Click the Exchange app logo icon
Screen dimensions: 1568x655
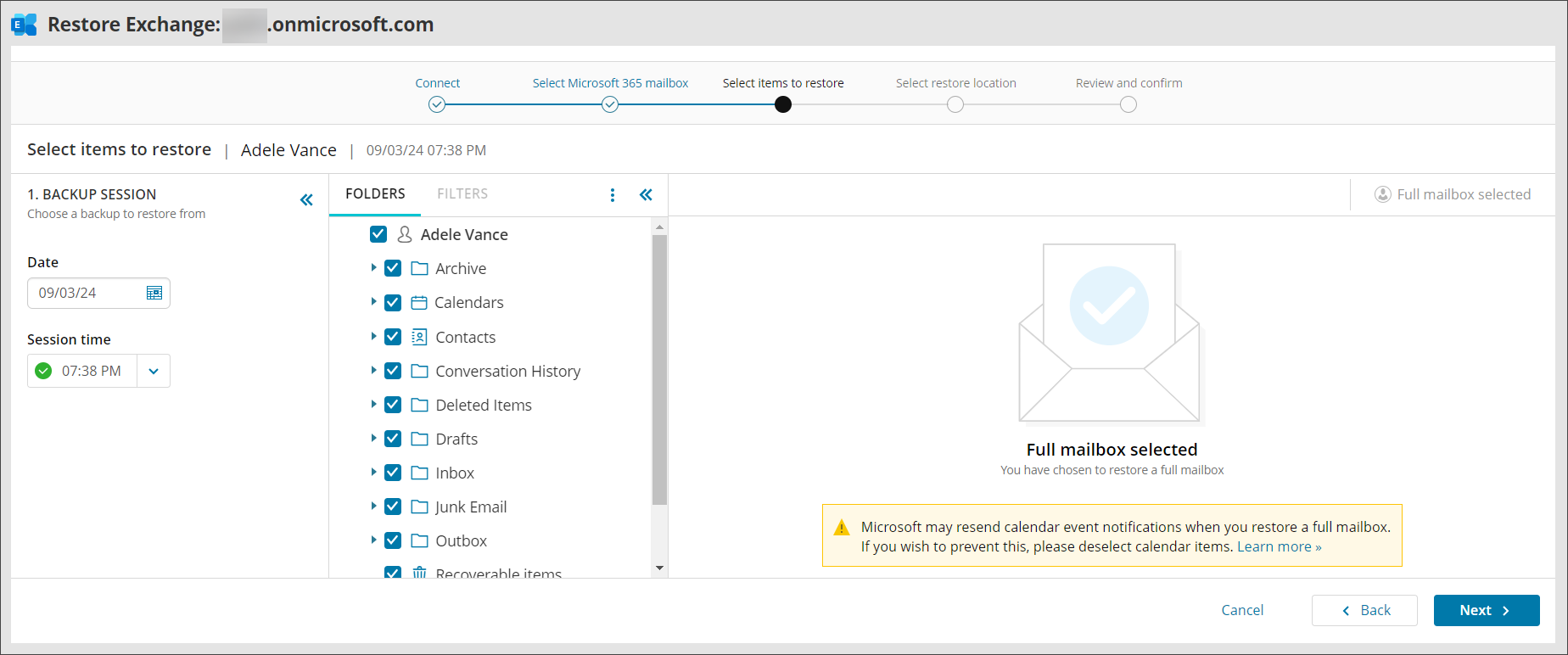pyautogui.click(x=24, y=25)
